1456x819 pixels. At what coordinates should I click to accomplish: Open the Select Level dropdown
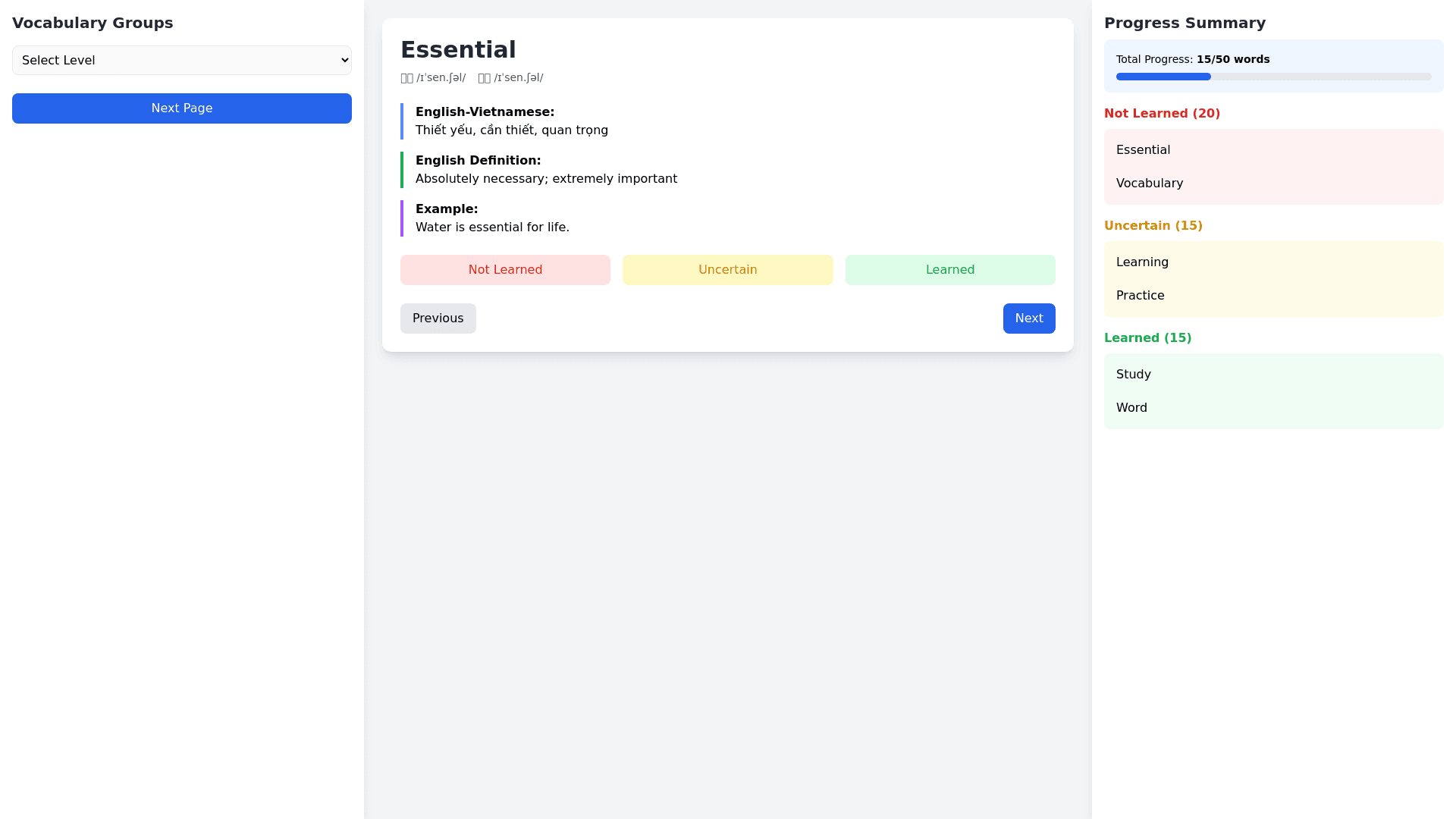(181, 60)
